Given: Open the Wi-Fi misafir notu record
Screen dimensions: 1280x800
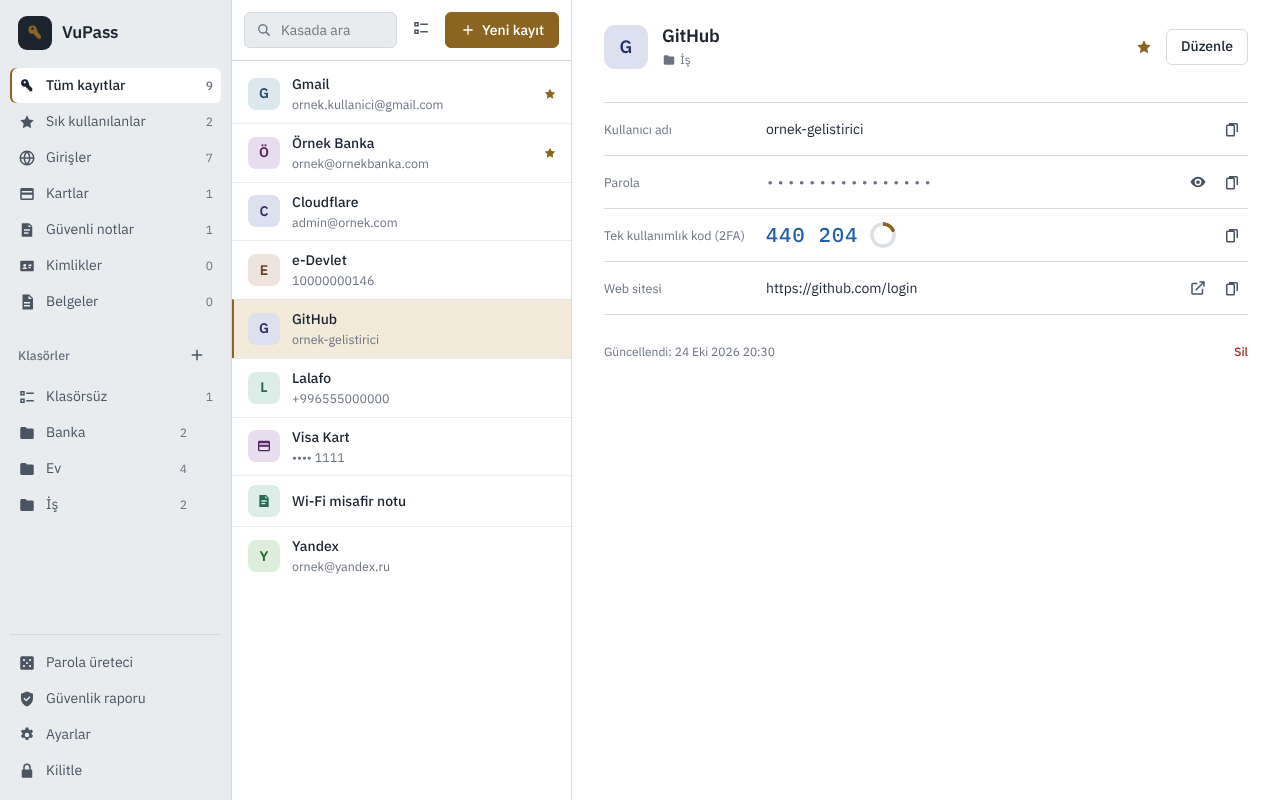Looking at the screenshot, I should coord(401,501).
